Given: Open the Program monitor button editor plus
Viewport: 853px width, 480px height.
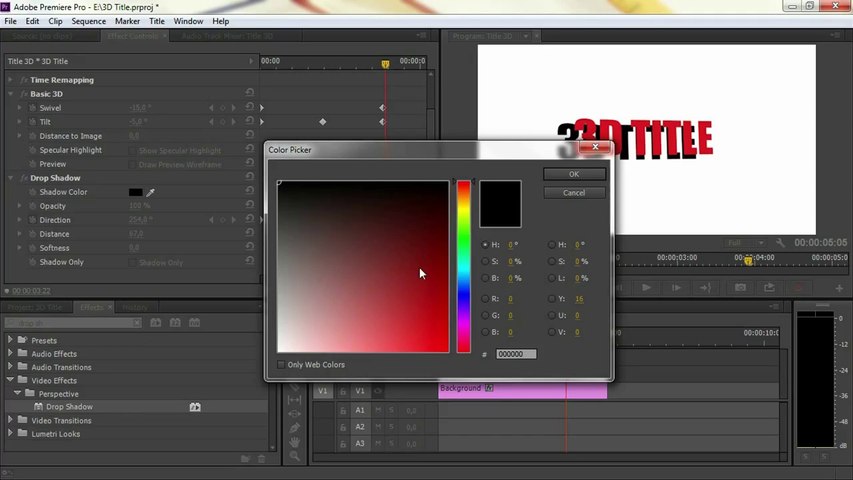Looking at the screenshot, I should [839, 288].
